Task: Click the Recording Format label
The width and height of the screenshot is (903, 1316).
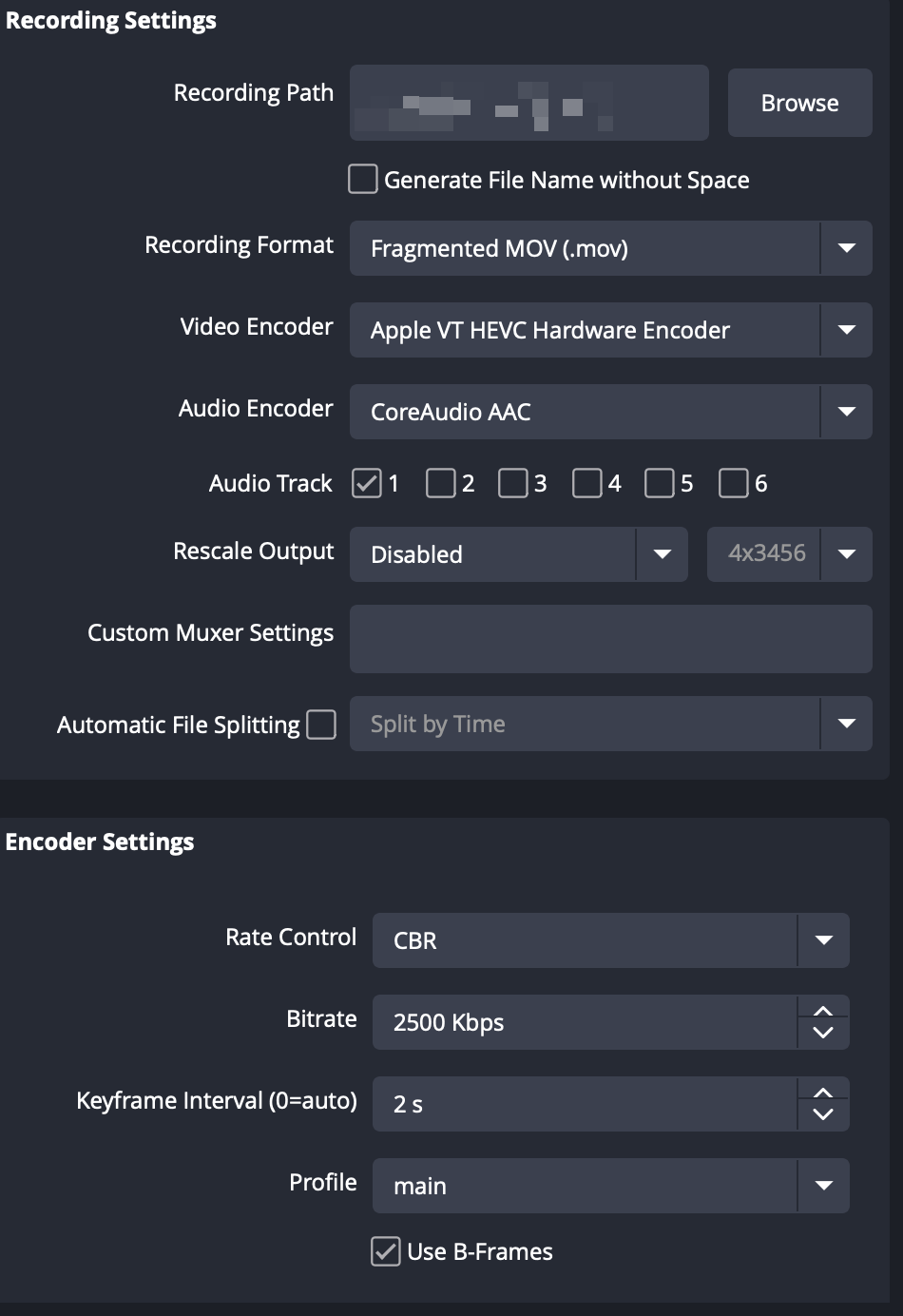Action: (239, 245)
